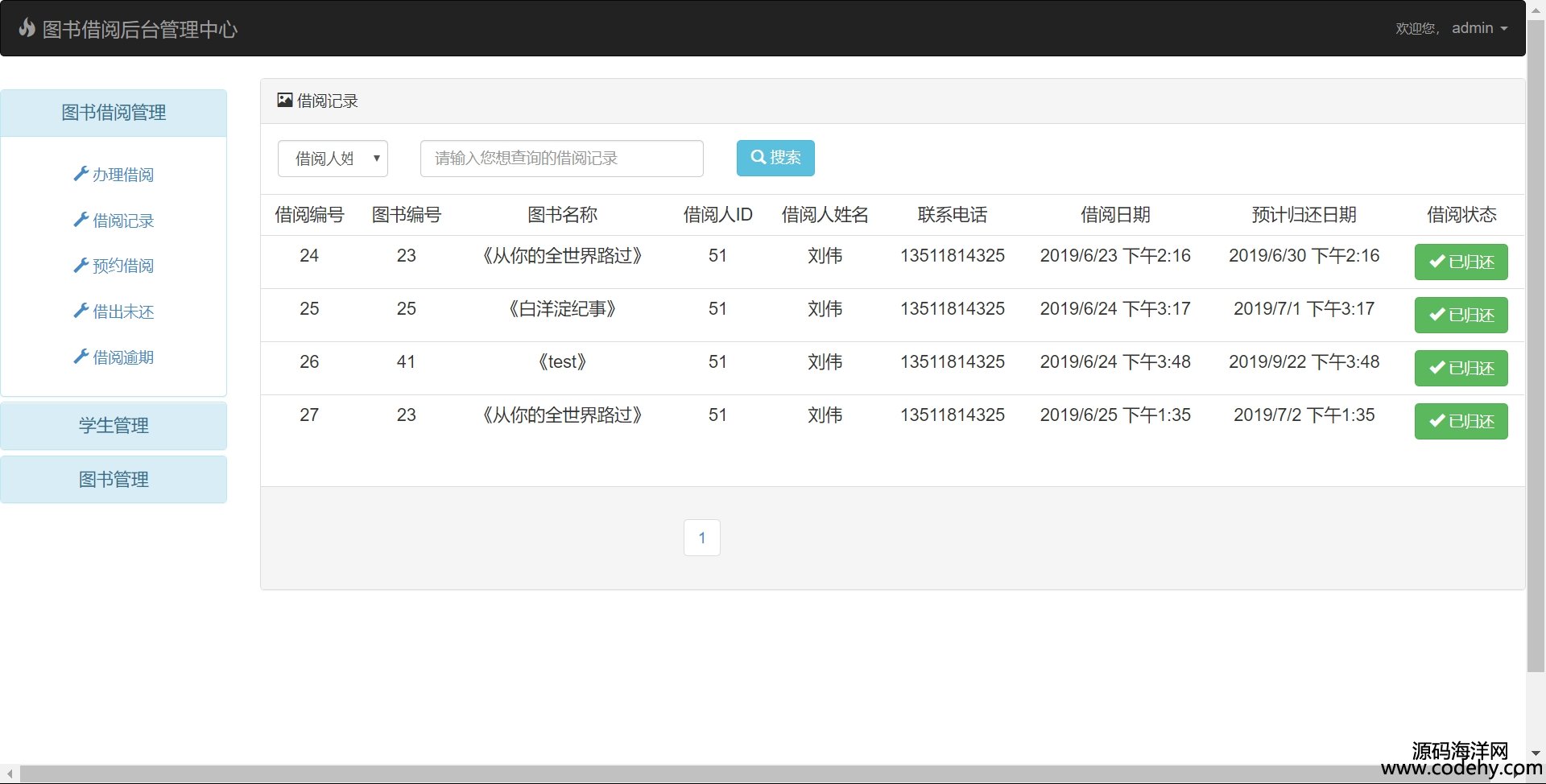
Task: Open 办理借阅 in the sidebar
Action: click(122, 175)
